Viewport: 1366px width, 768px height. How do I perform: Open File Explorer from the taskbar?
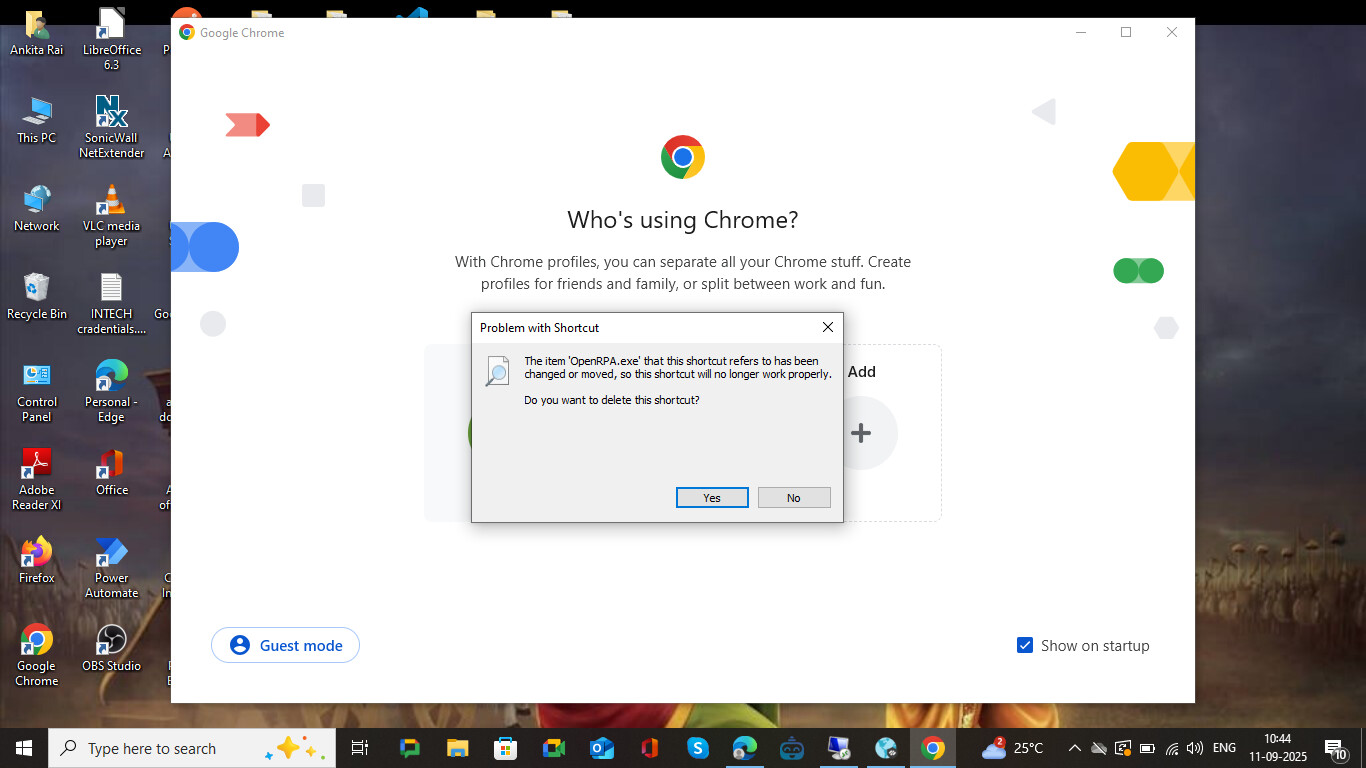[457, 748]
